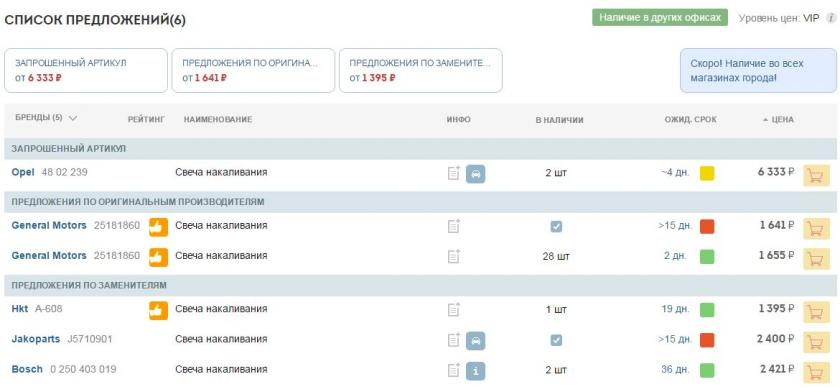
Task: Click ~4 дн. delivery term for Opel
Action: [x=674, y=173]
